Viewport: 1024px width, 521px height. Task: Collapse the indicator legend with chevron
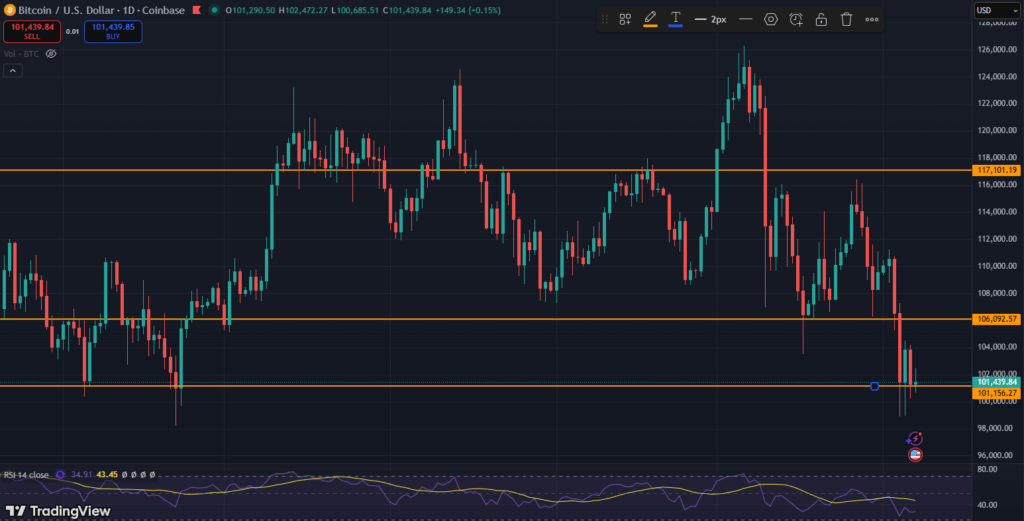coord(13,71)
